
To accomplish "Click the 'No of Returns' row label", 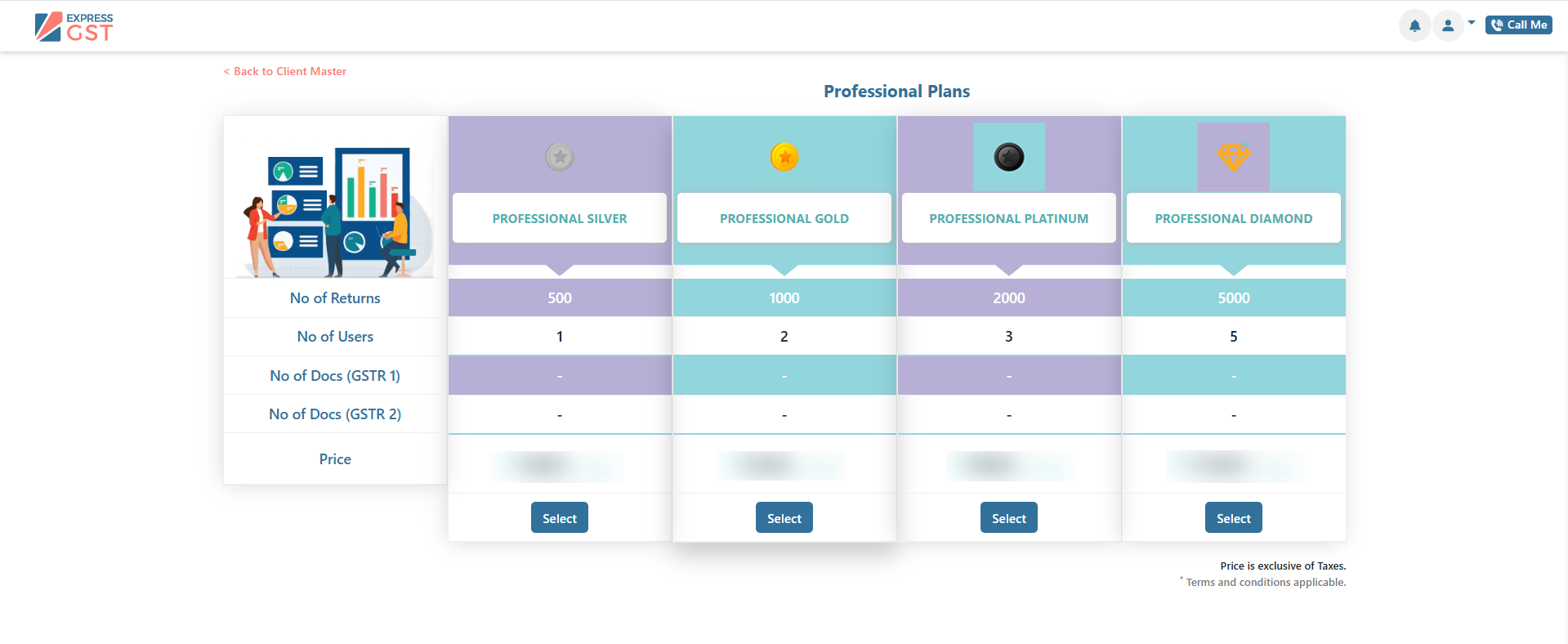I will click(335, 298).
